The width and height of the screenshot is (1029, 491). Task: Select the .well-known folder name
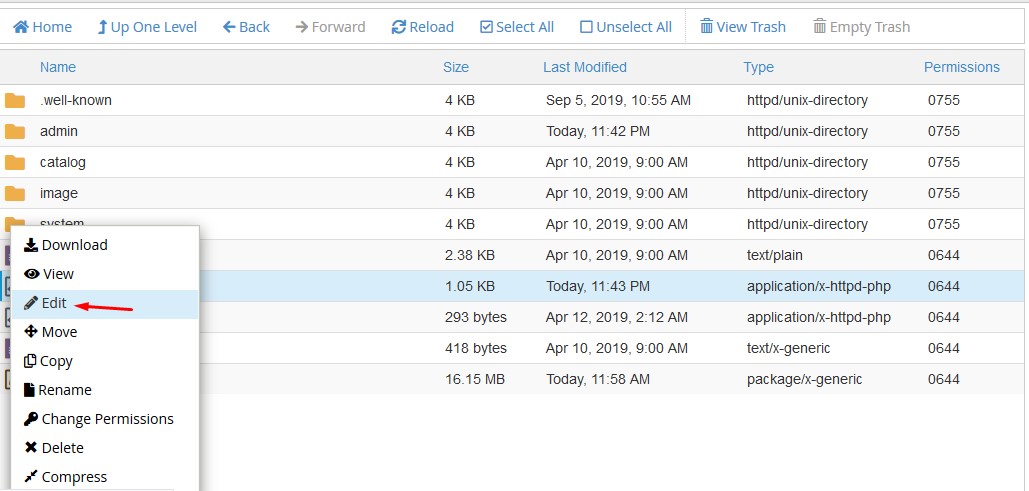pyautogui.click(x=76, y=100)
